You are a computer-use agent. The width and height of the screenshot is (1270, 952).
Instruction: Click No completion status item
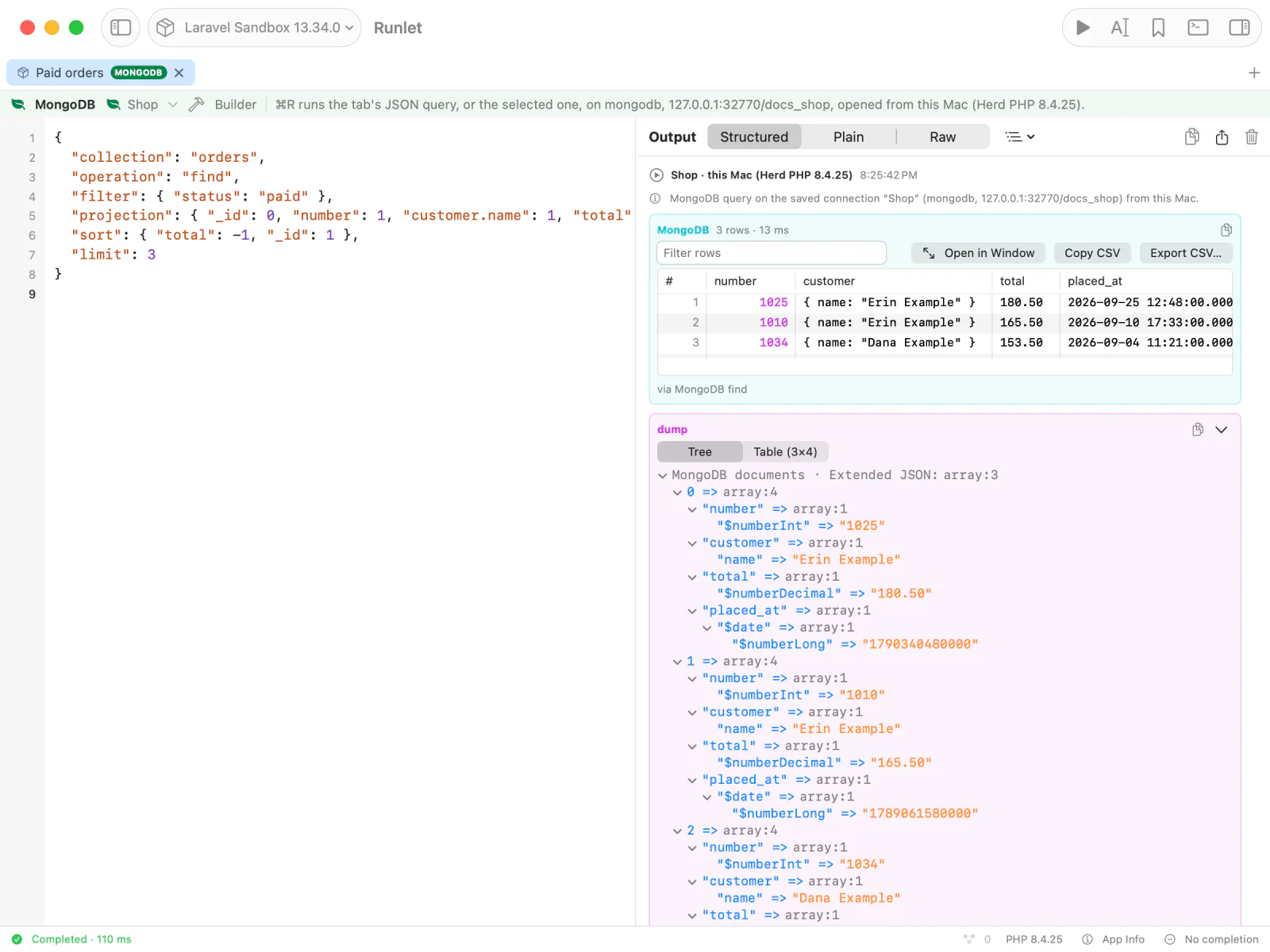(x=1212, y=939)
